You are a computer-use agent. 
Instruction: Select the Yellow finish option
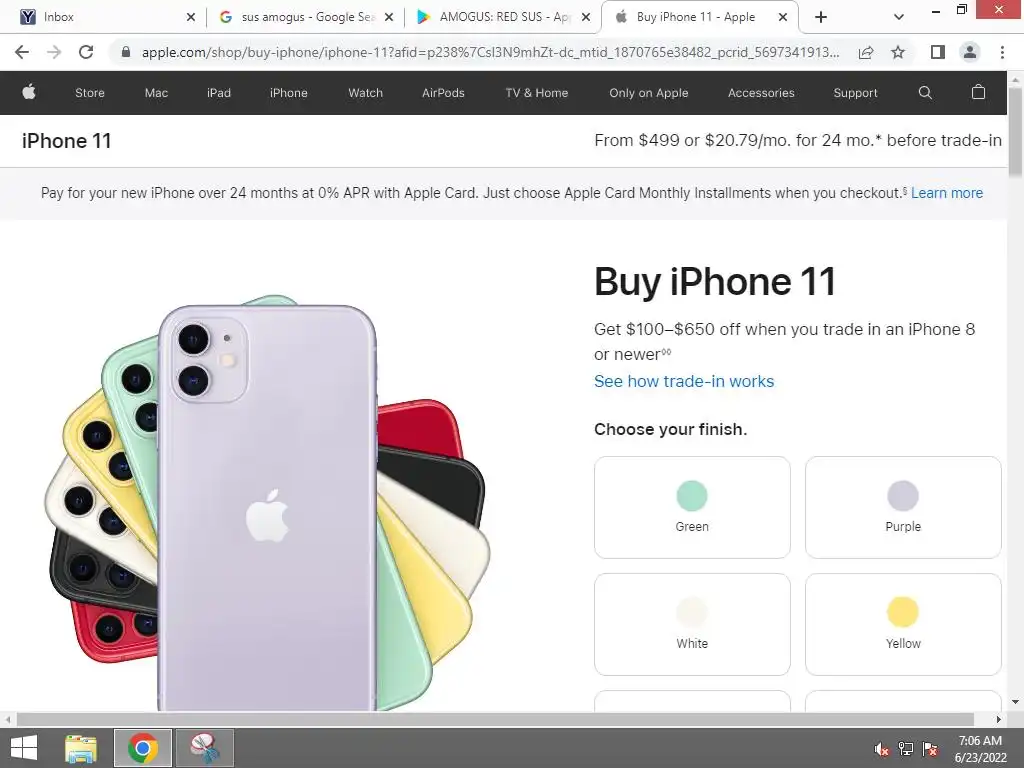(903, 624)
